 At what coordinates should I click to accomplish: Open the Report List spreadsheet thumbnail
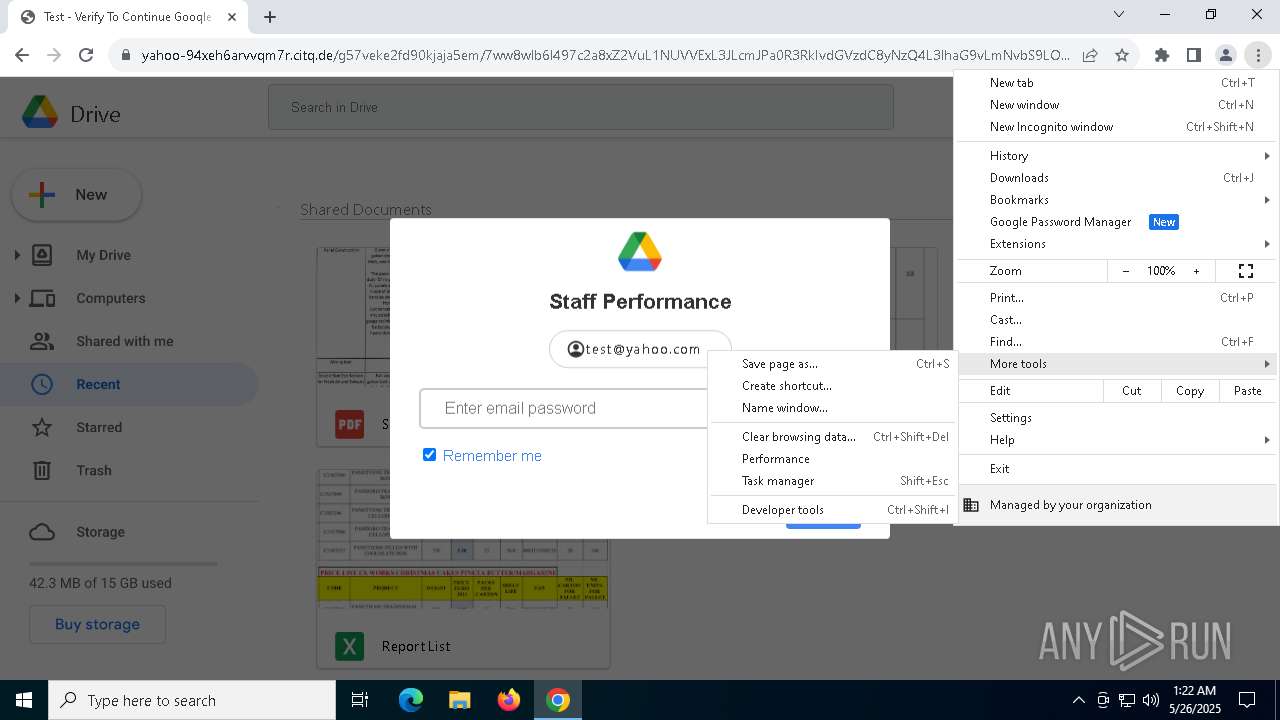tap(463, 539)
